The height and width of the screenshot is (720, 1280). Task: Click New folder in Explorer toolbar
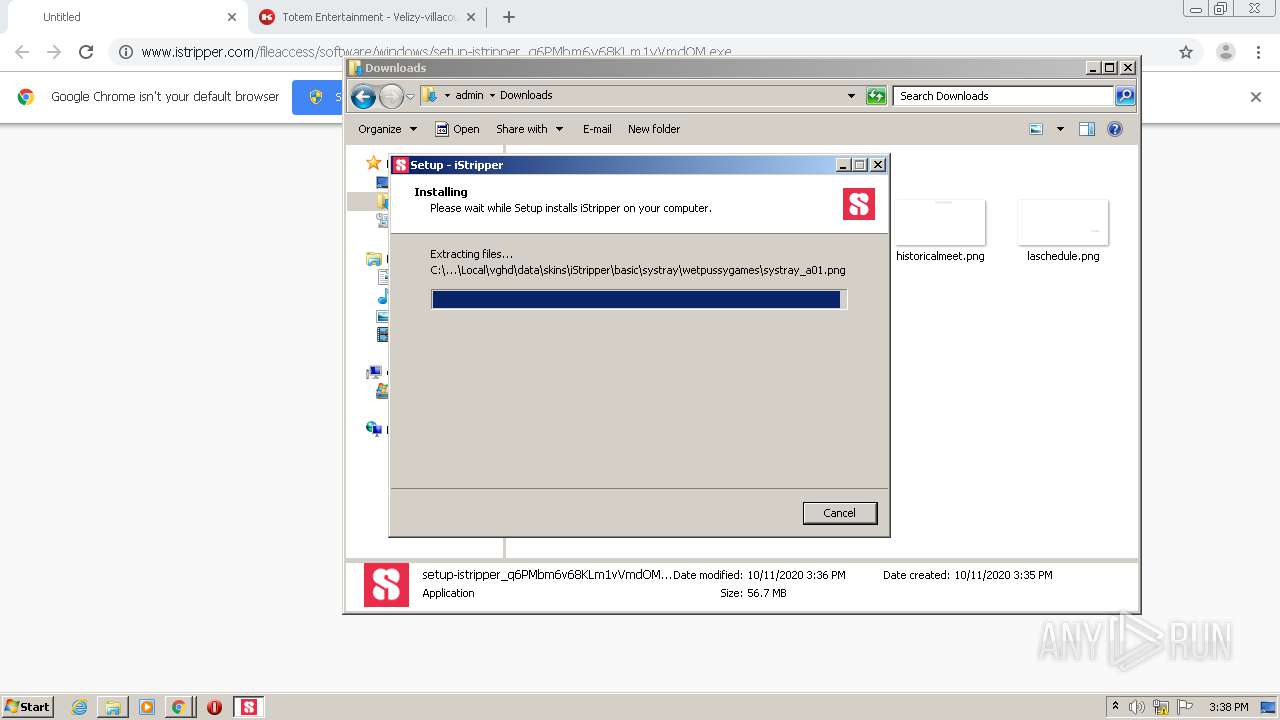coord(654,129)
